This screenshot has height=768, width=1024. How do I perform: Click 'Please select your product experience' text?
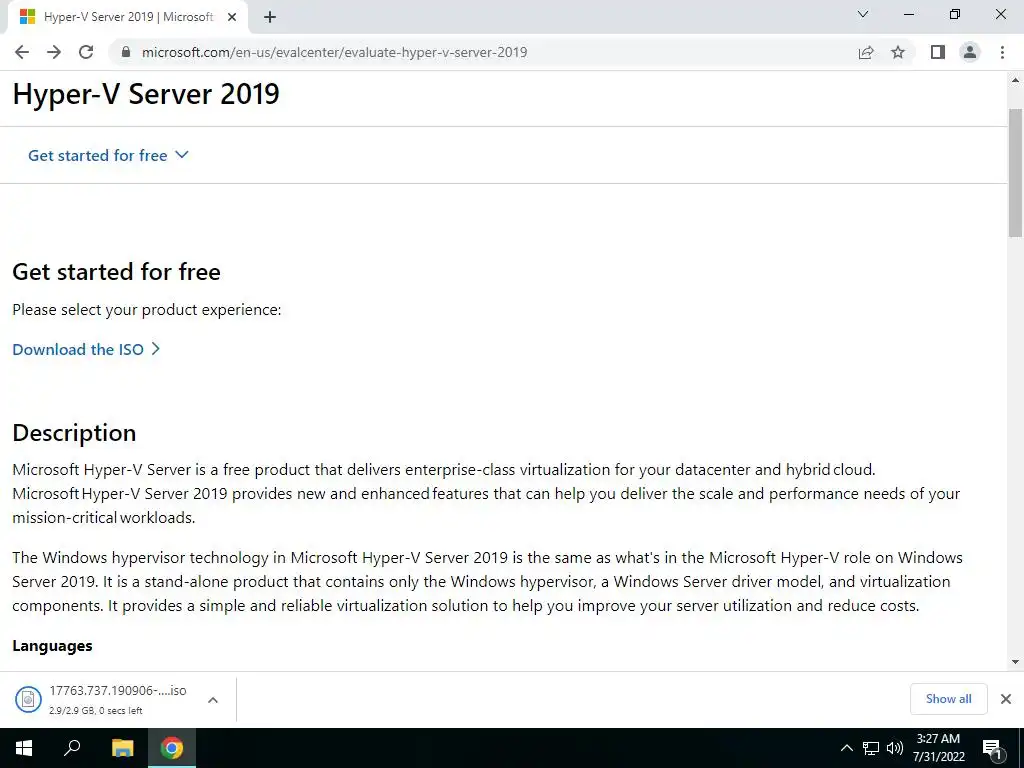tap(147, 310)
